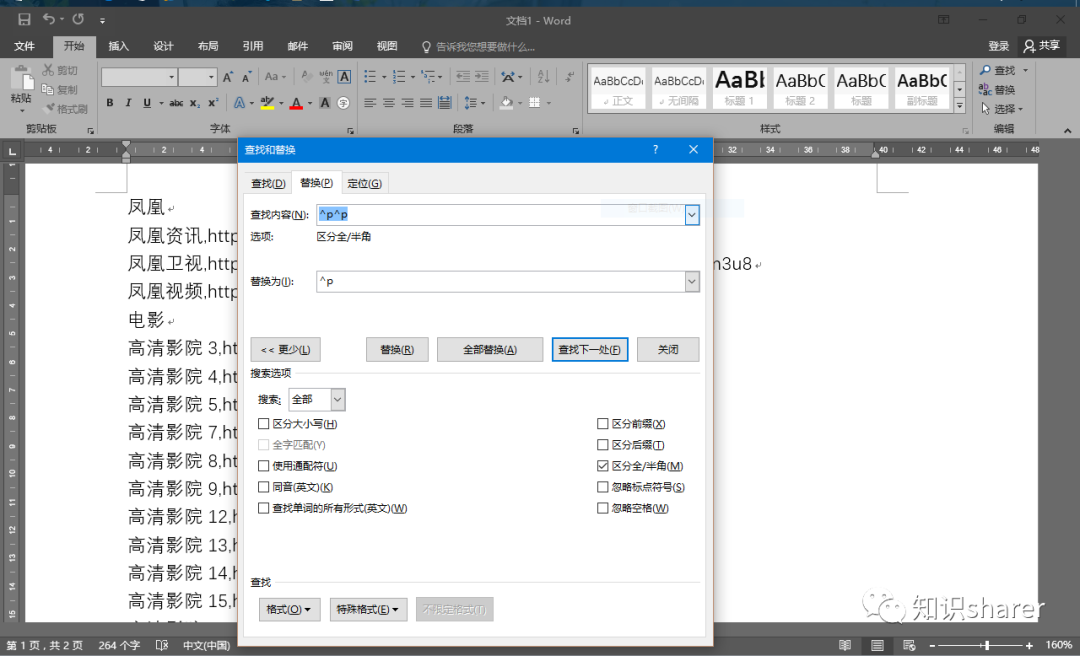Viewport: 1080px width, 656px height.
Task: Click the Format Painter (格式刷) icon
Action: pos(48,108)
